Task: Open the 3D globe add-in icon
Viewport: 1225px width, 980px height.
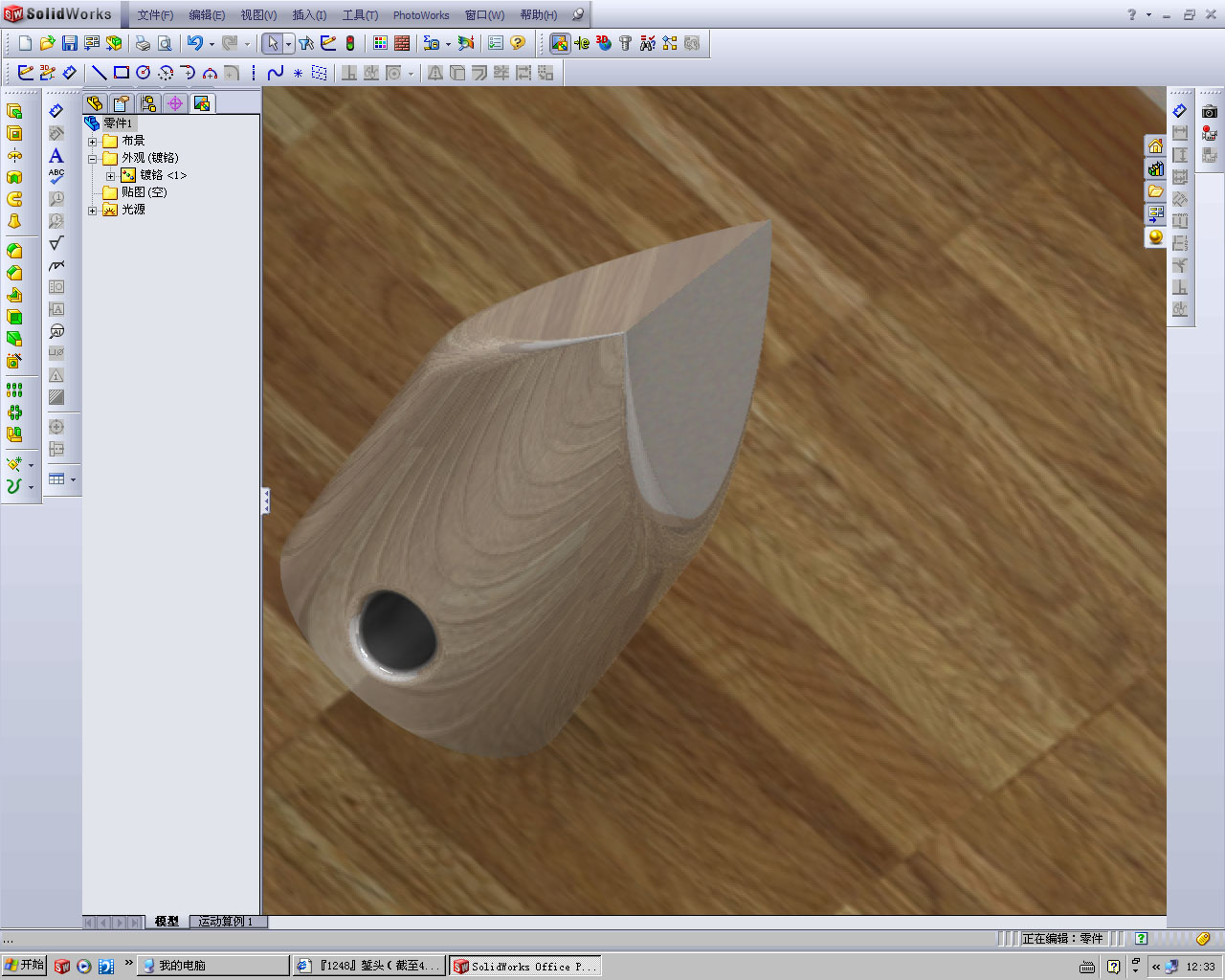Action: [x=604, y=43]
